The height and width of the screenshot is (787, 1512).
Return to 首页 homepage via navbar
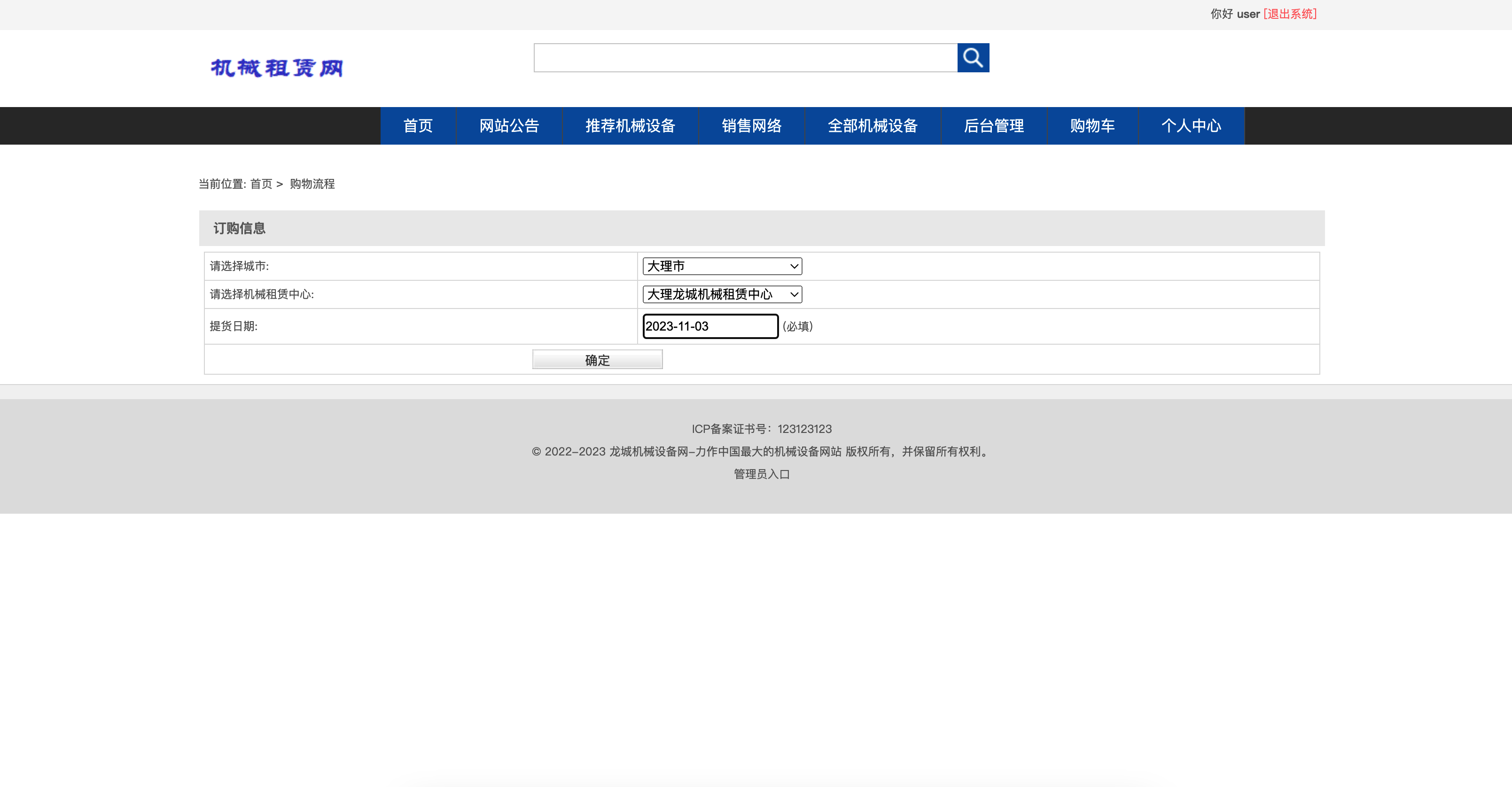418,125
